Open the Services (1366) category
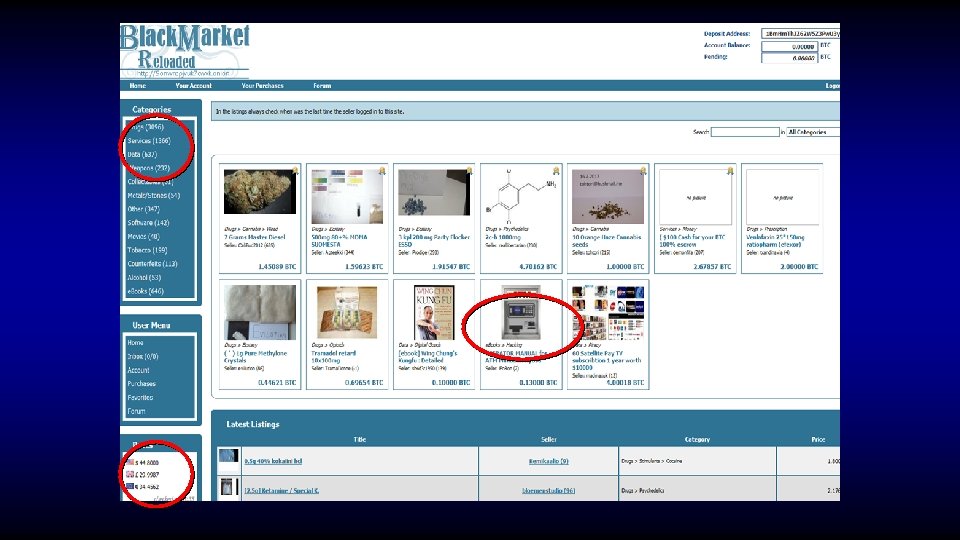 click(149, 141)
